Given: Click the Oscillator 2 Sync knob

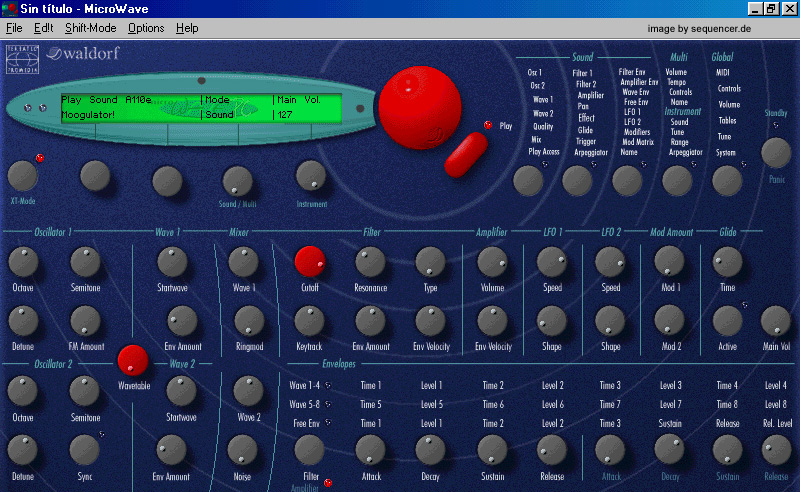Looking at the screenshot, I should [84, 451].
